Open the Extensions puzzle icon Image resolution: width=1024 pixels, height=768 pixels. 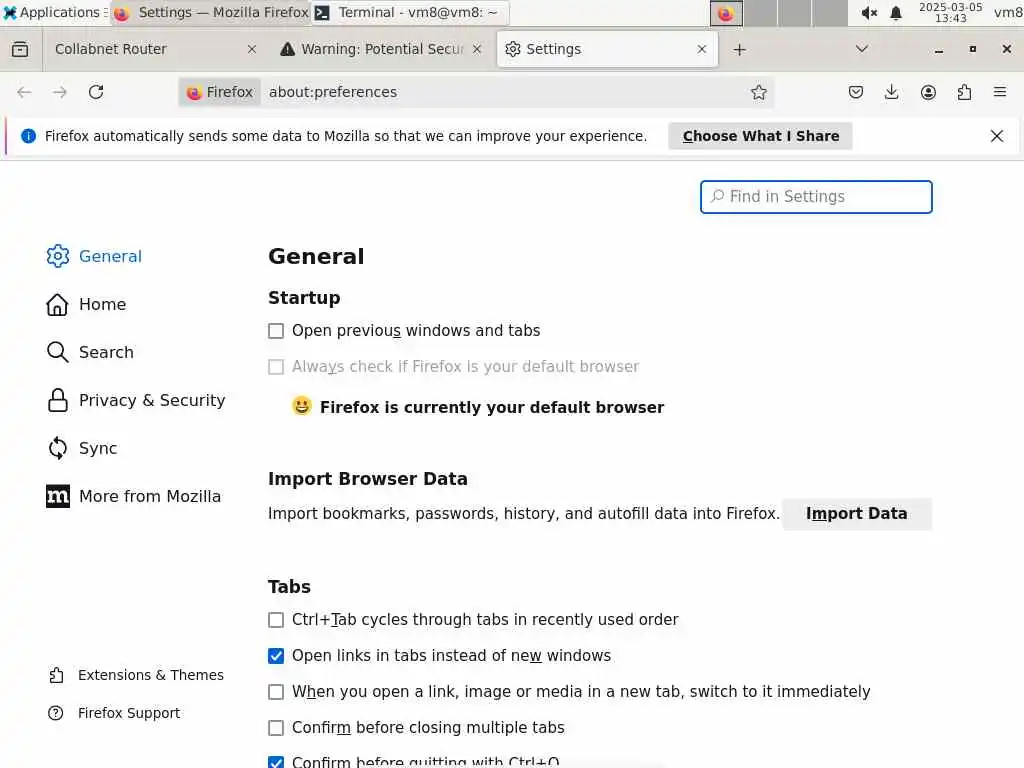click(964, 92)
